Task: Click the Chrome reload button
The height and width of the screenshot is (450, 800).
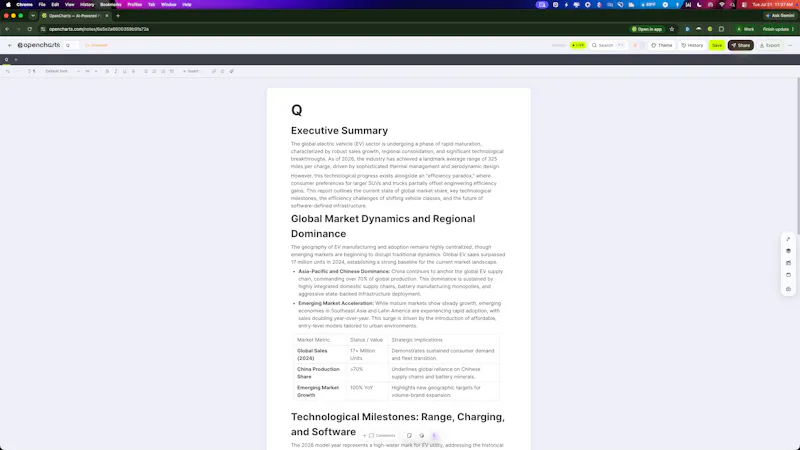Action: pyautogui.click(x=30, y=29)
